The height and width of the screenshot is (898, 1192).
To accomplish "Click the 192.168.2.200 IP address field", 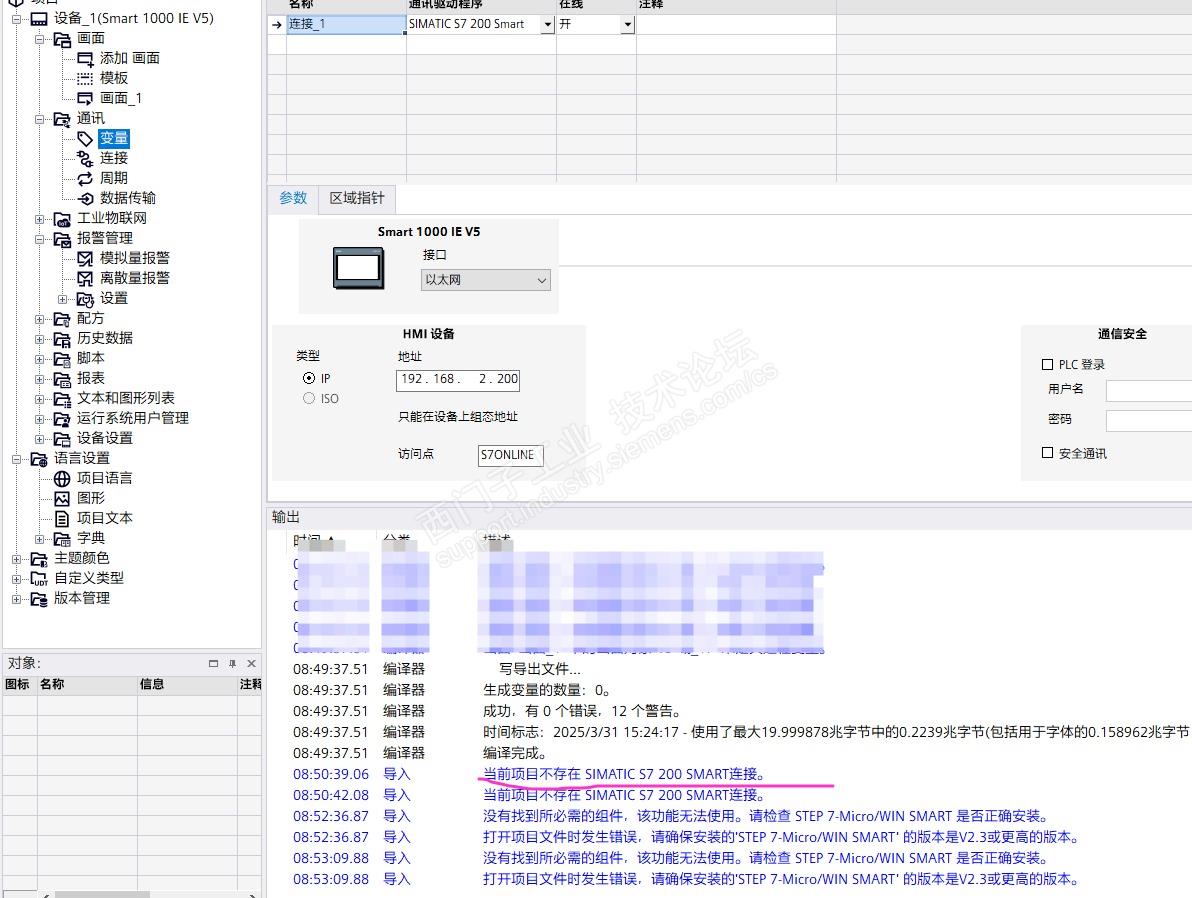I will coord(458,379).
